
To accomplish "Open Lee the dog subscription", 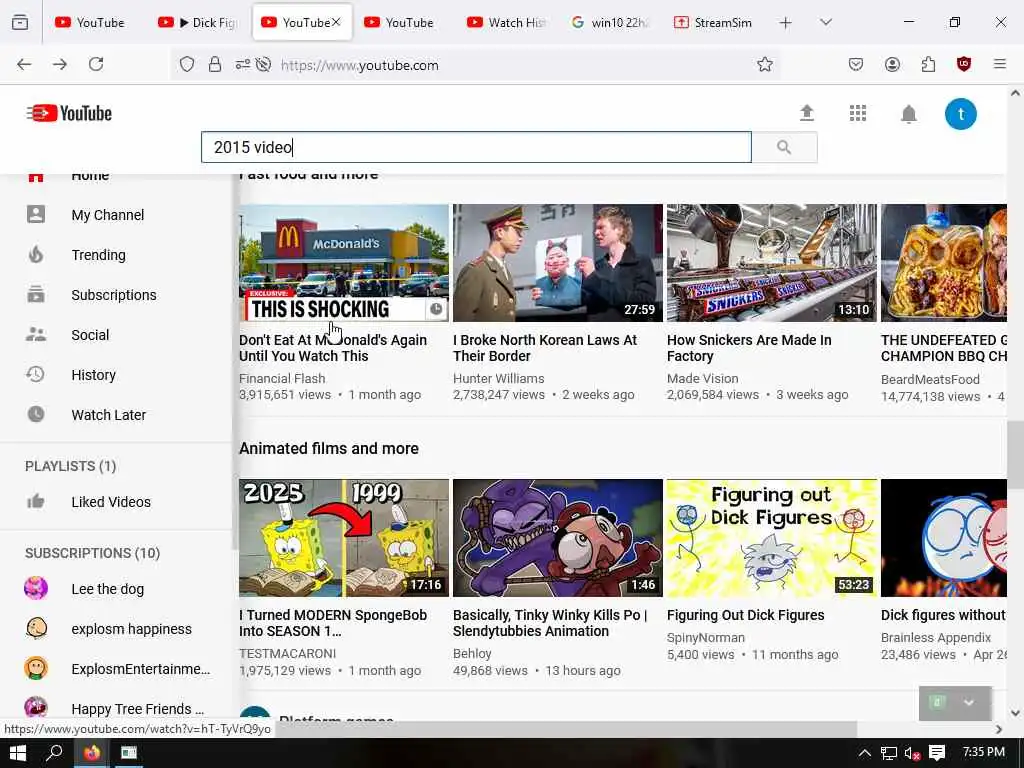I will 107,588.
